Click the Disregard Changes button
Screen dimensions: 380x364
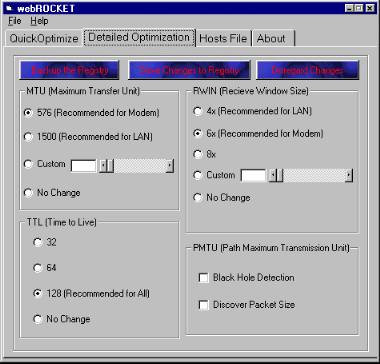click(x=307, y=70)
